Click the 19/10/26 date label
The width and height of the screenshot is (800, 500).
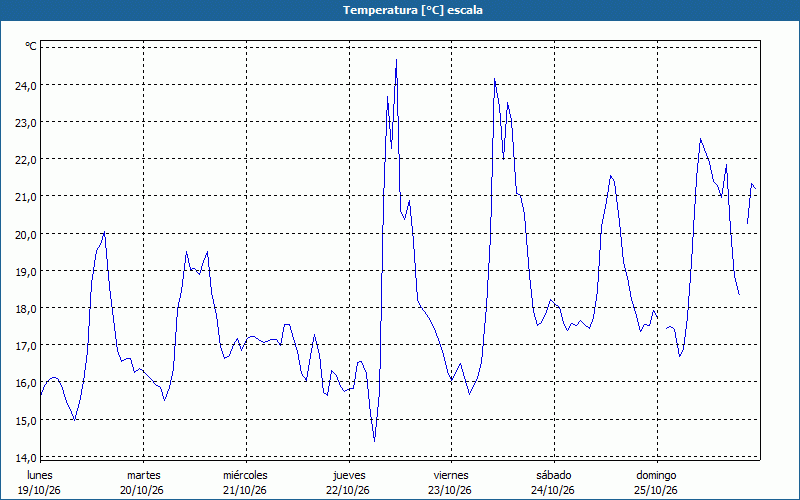tap(39, 490)
